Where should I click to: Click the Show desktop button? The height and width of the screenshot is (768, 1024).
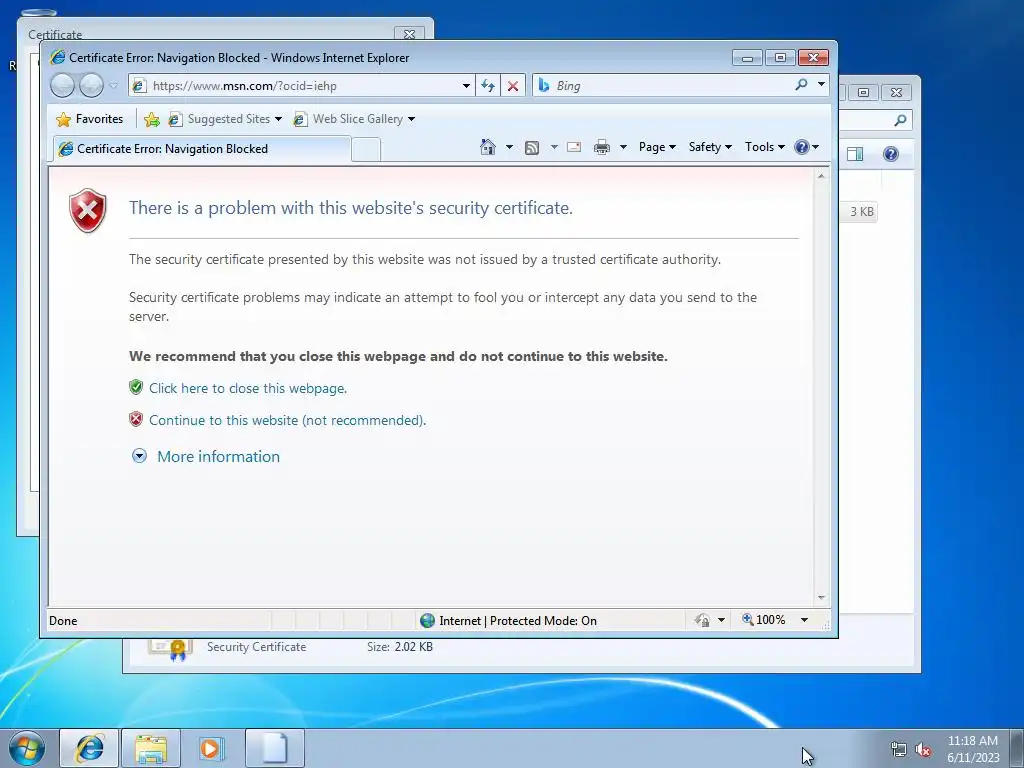(x=1017, y=749)
